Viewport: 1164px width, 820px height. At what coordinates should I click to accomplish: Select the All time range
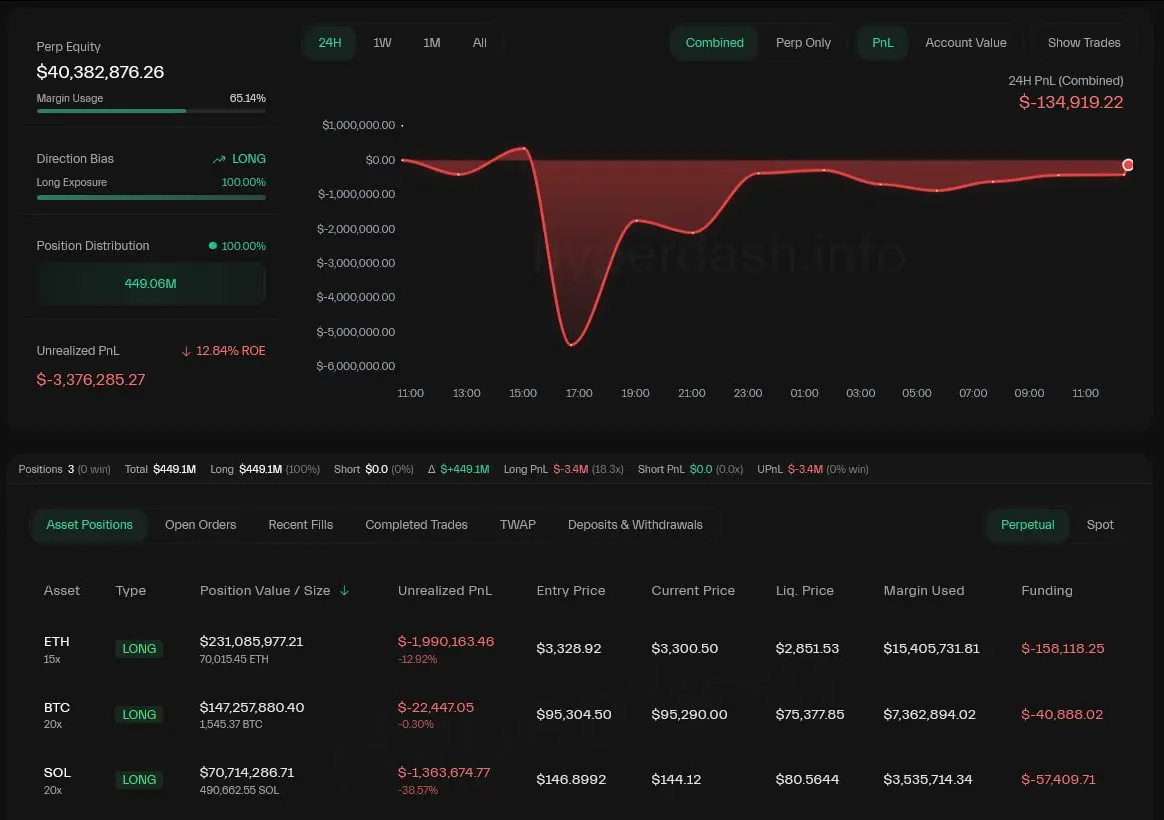pos(480,43)
